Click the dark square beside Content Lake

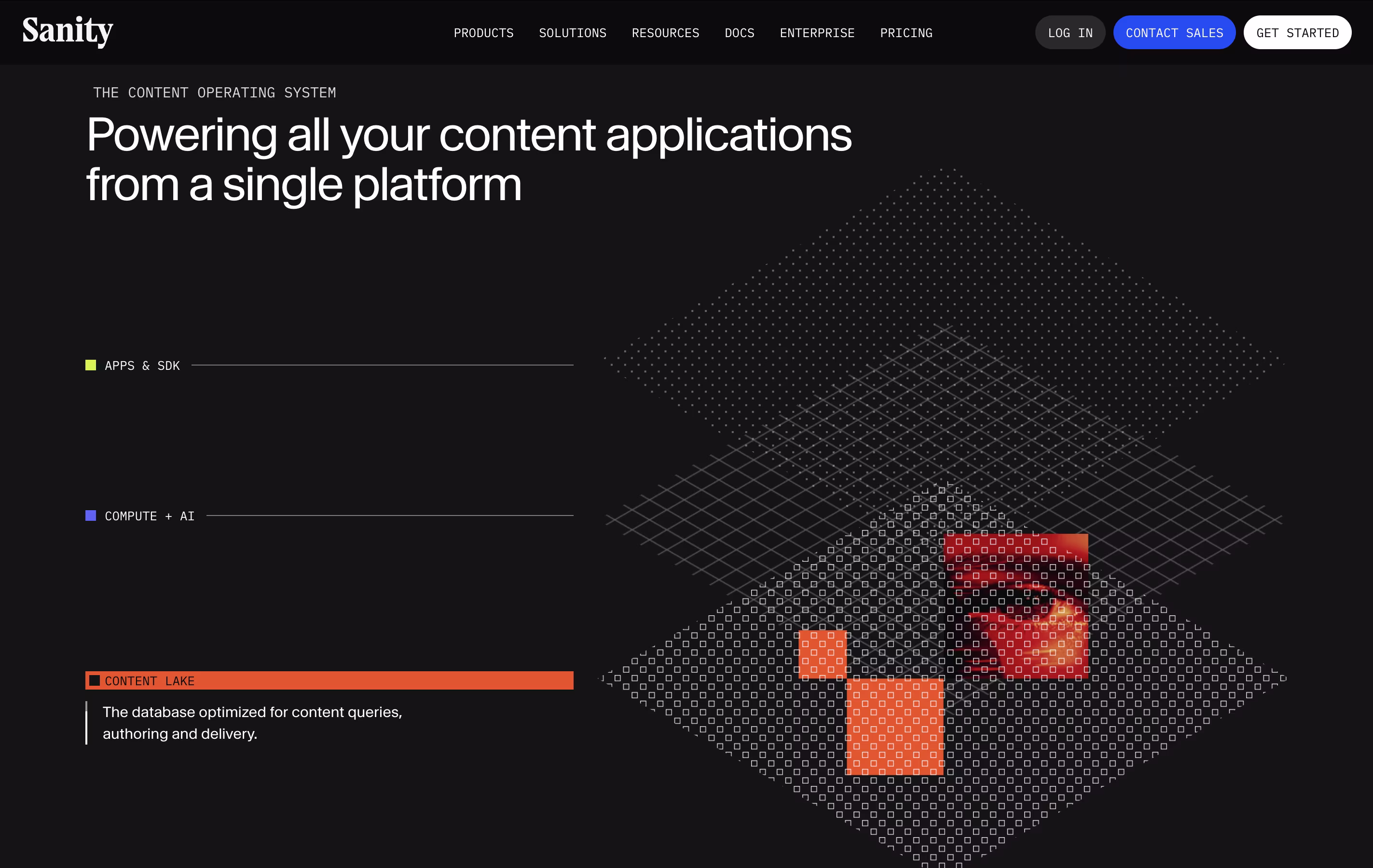(95, 680)
